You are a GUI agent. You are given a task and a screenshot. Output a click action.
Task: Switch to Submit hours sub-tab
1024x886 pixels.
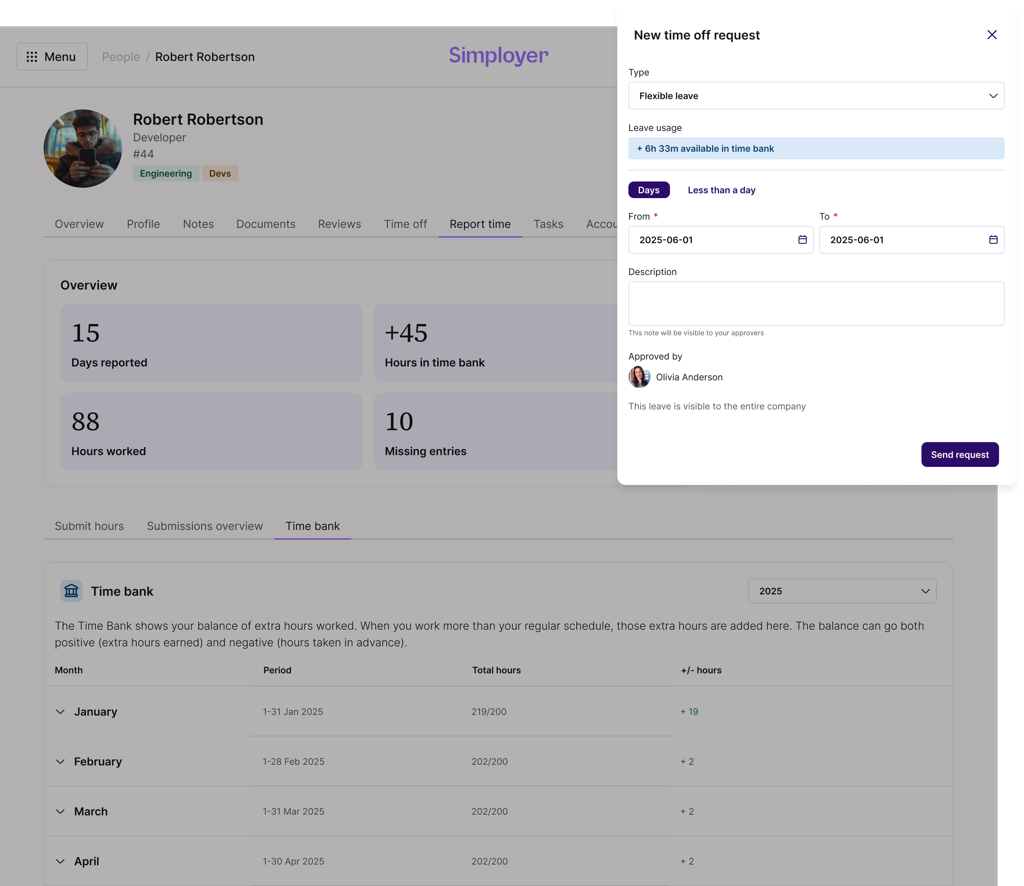(89, 526)
